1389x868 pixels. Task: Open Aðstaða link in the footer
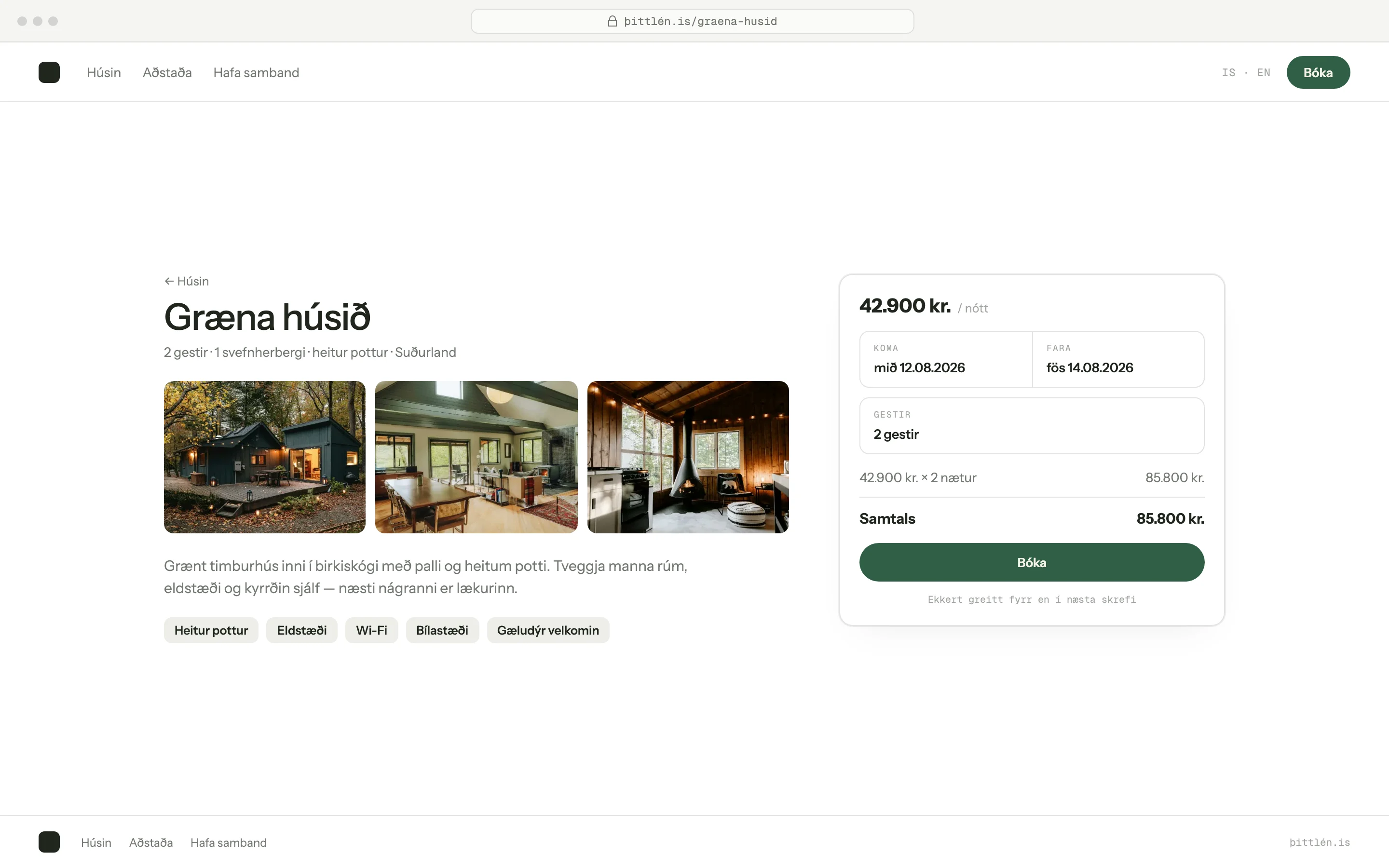pos(151,842)
